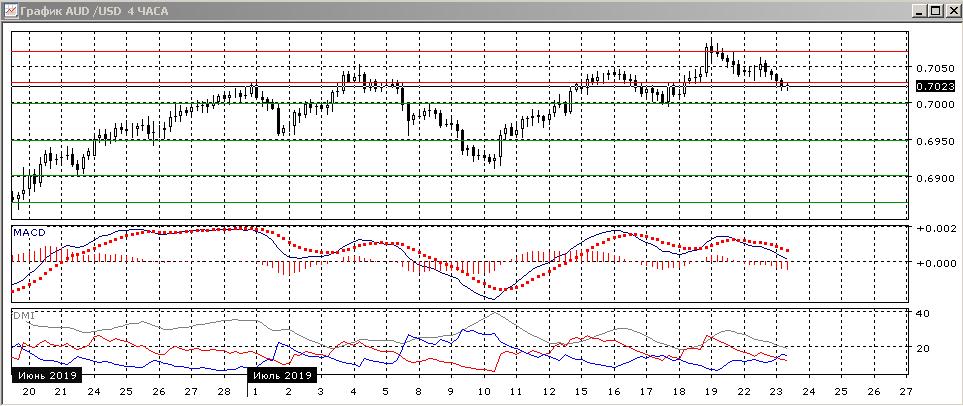Image resolution: width=963 pixels, height=406 pixels.
Task: Click date label 28 on time axis
Action: click(x=224, y=391)
